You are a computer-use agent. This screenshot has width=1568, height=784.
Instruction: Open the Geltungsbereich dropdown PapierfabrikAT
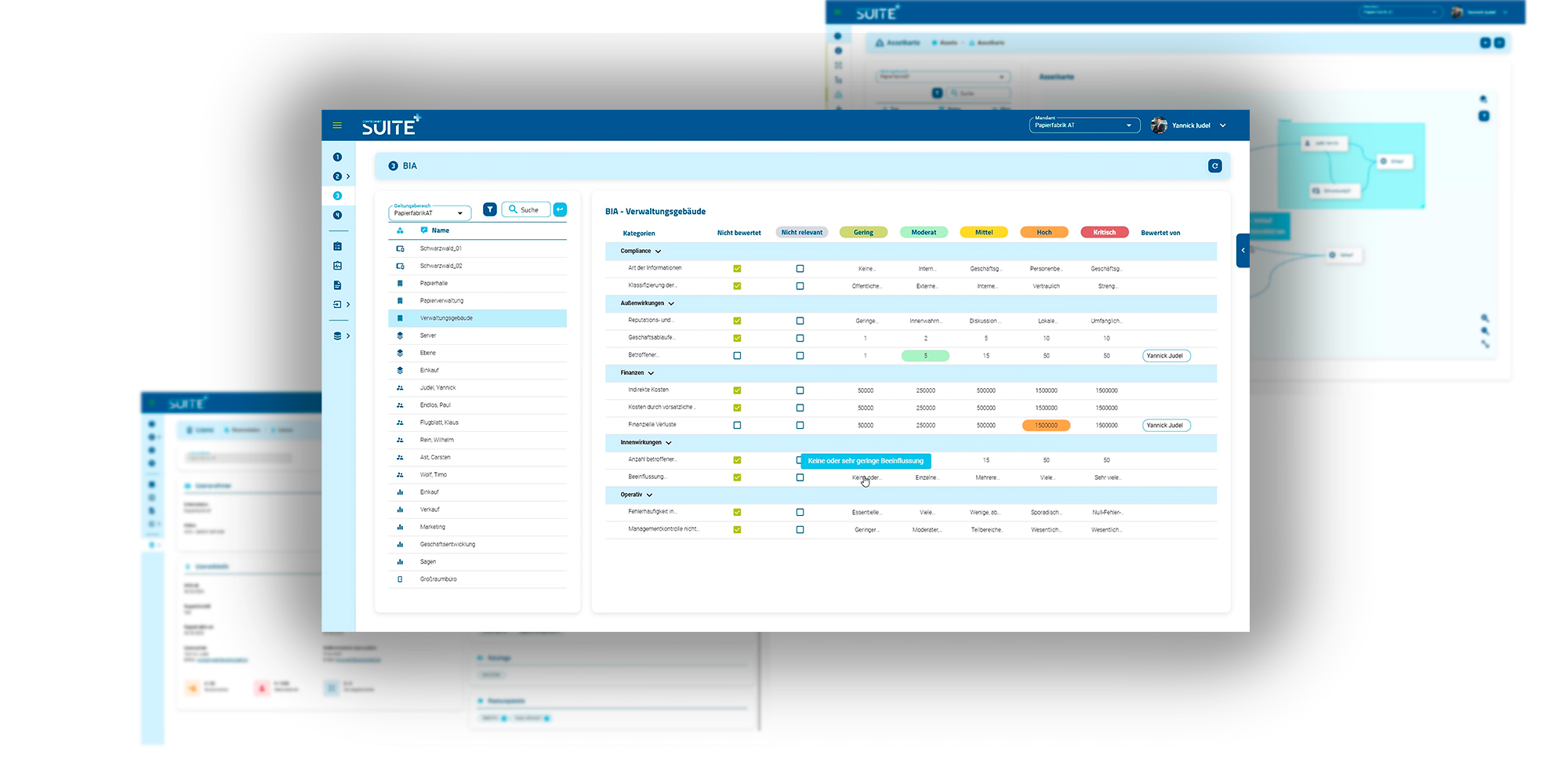[429, 212]
